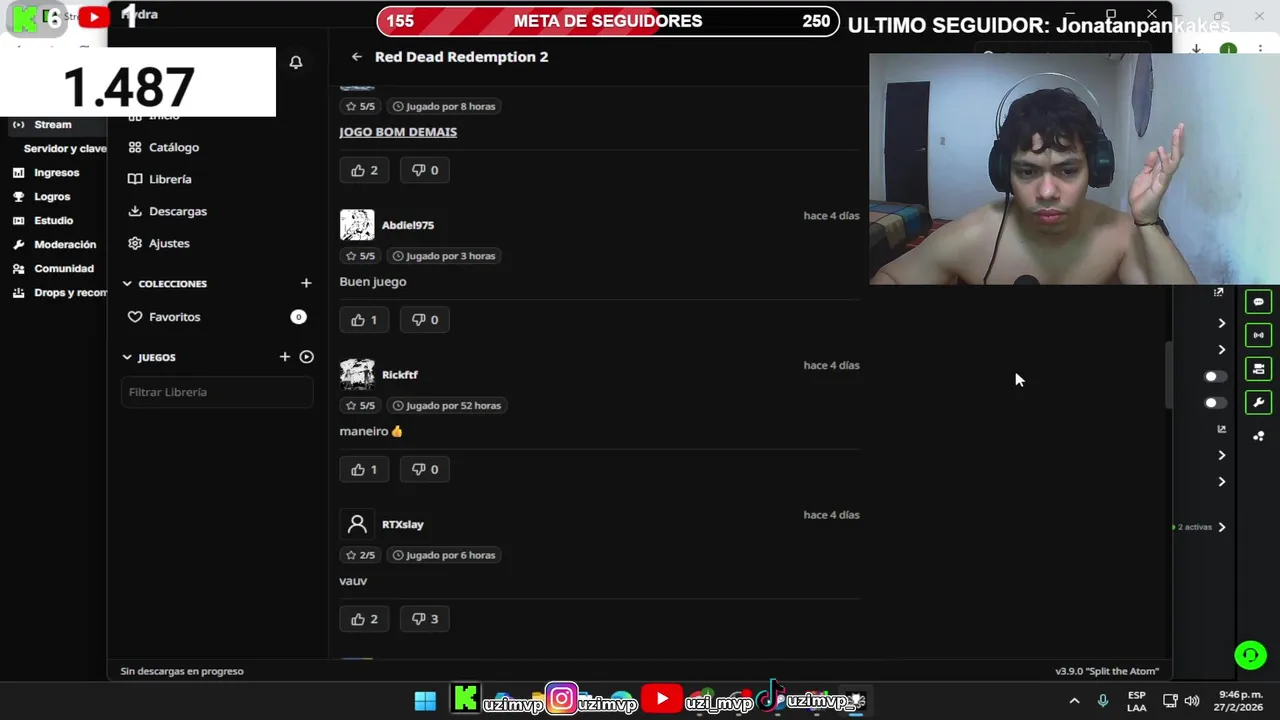Click 'Jugado por 52 horas' on Rickftf's review
1280x720 pixels.
(446, 406)
